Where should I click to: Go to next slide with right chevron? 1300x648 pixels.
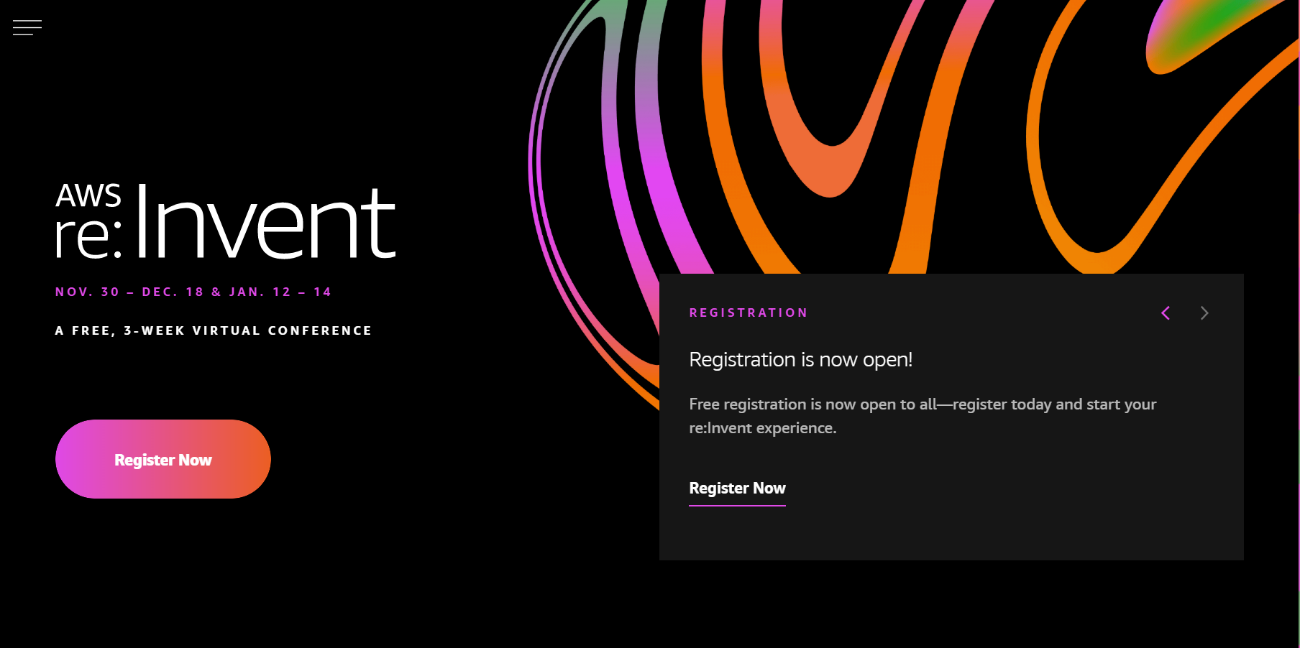(x=1204, y=313)
